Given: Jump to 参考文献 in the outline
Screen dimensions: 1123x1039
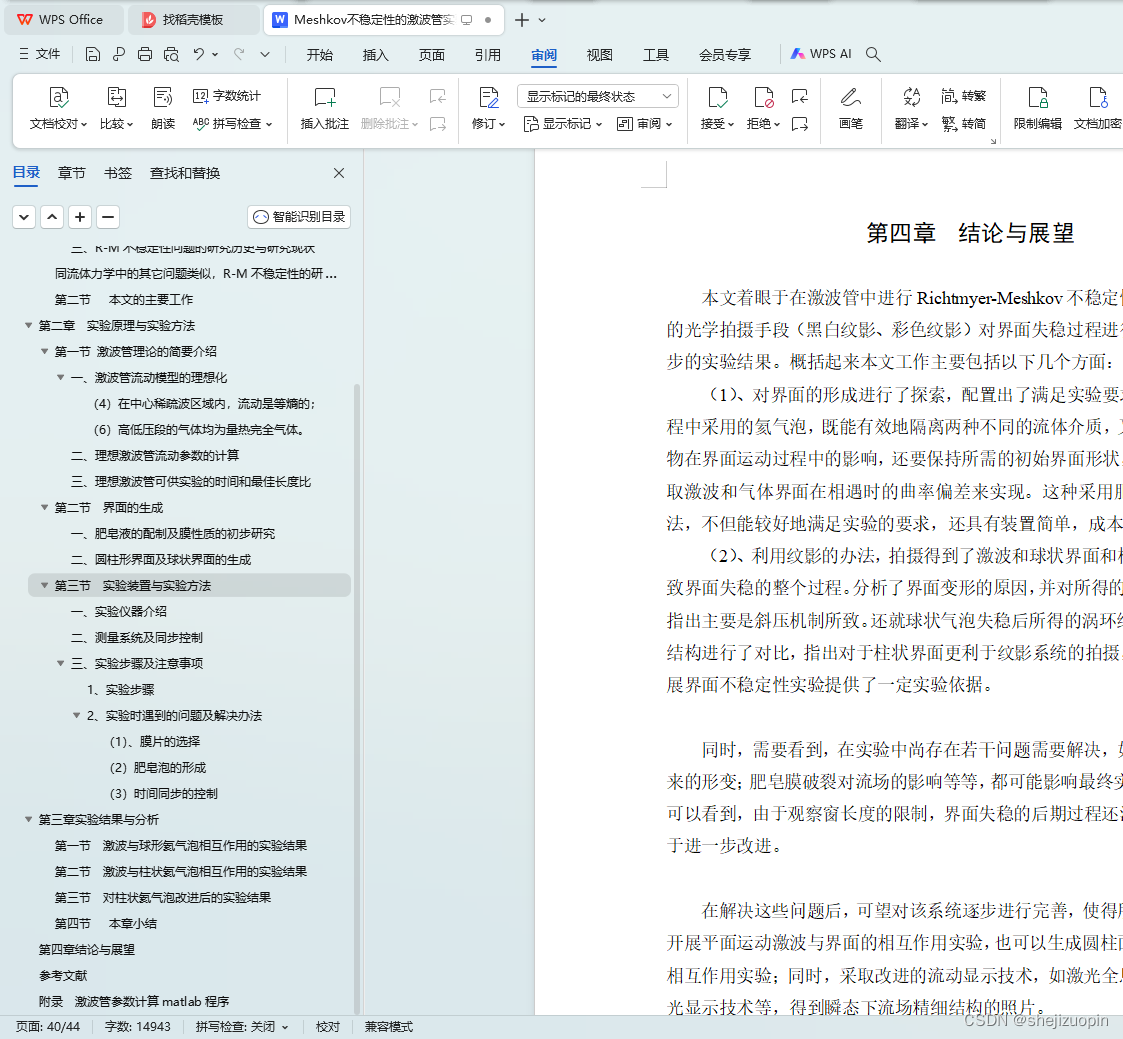Looking at the screenshot, I should pos(63,976).
